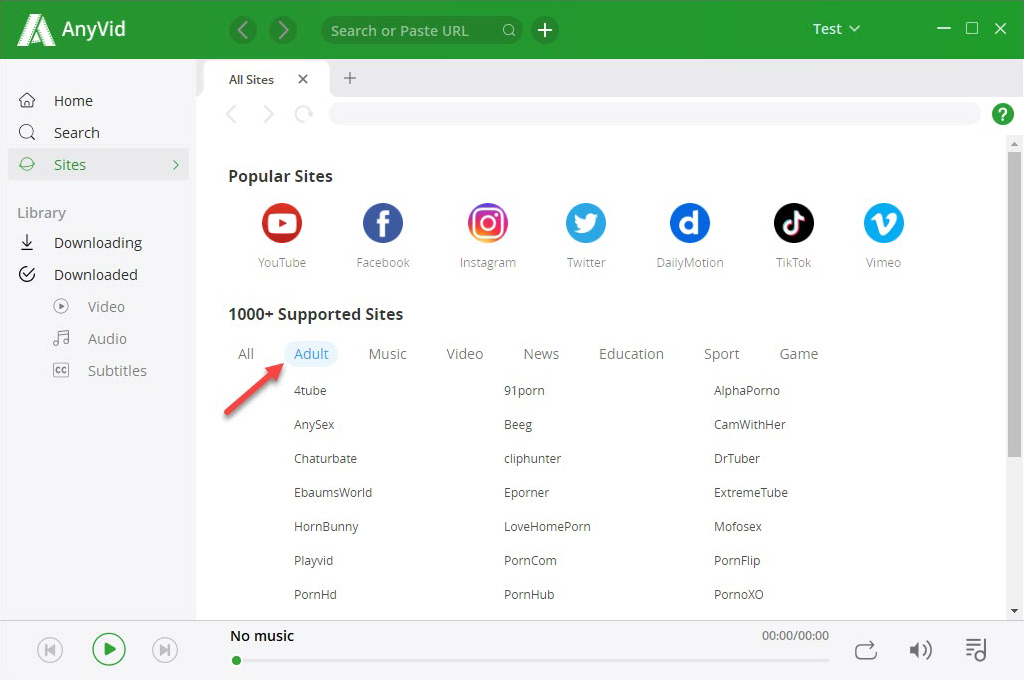Open the Chaturbate site link
This screenshot has width=1024, height=680.
(325, 459)
